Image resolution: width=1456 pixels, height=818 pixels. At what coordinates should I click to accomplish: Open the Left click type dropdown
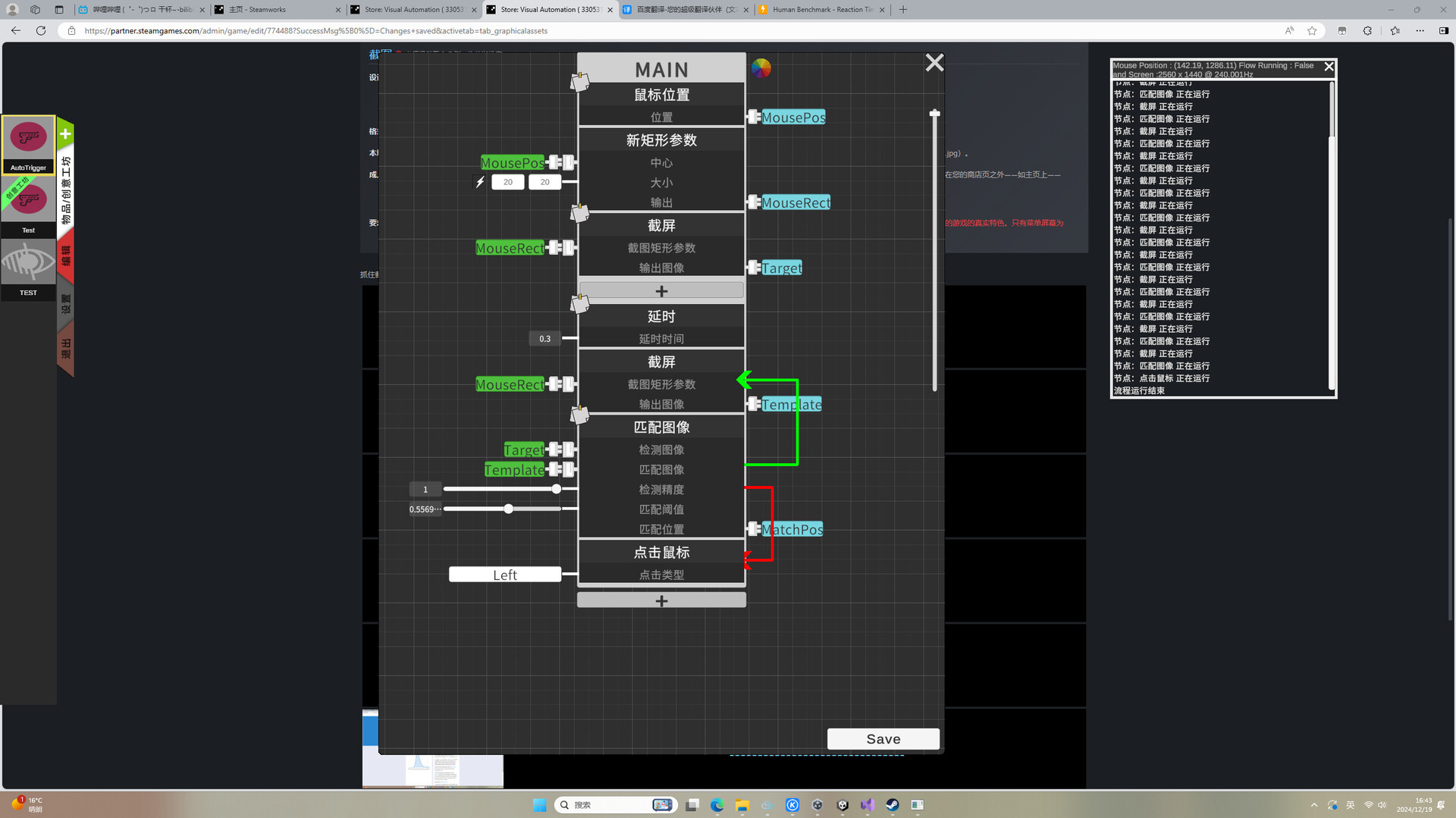tap(504, 575)
